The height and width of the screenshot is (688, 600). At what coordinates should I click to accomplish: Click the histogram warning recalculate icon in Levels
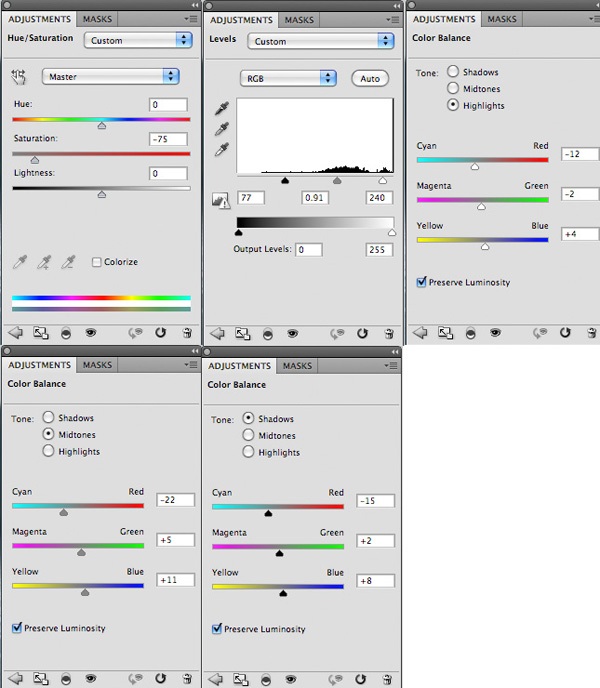[x=221, y=200]
